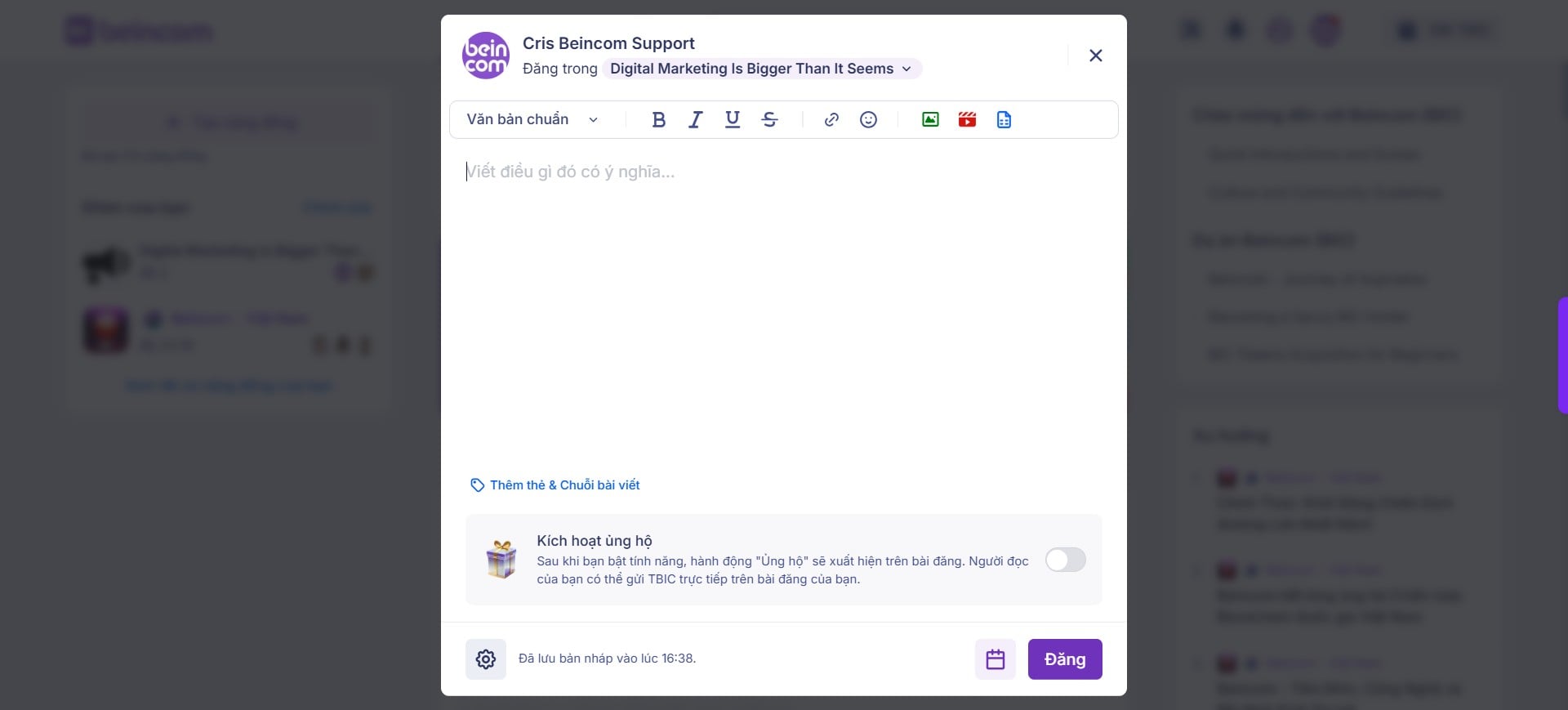Toggle bold text formatting
1568x710 pixels.
click(659, 120)
